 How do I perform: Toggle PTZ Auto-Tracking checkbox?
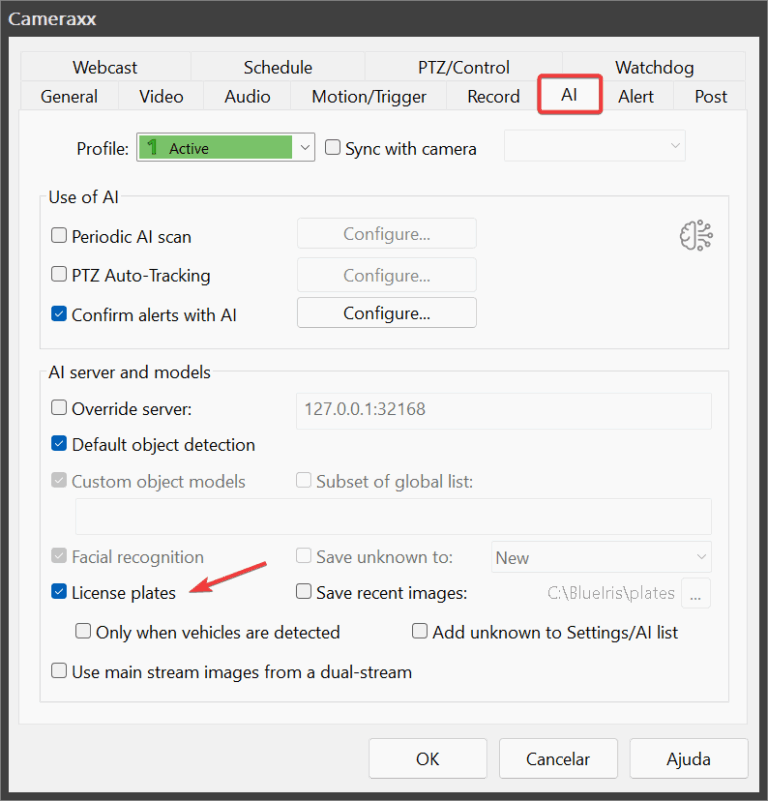(60, 276)
